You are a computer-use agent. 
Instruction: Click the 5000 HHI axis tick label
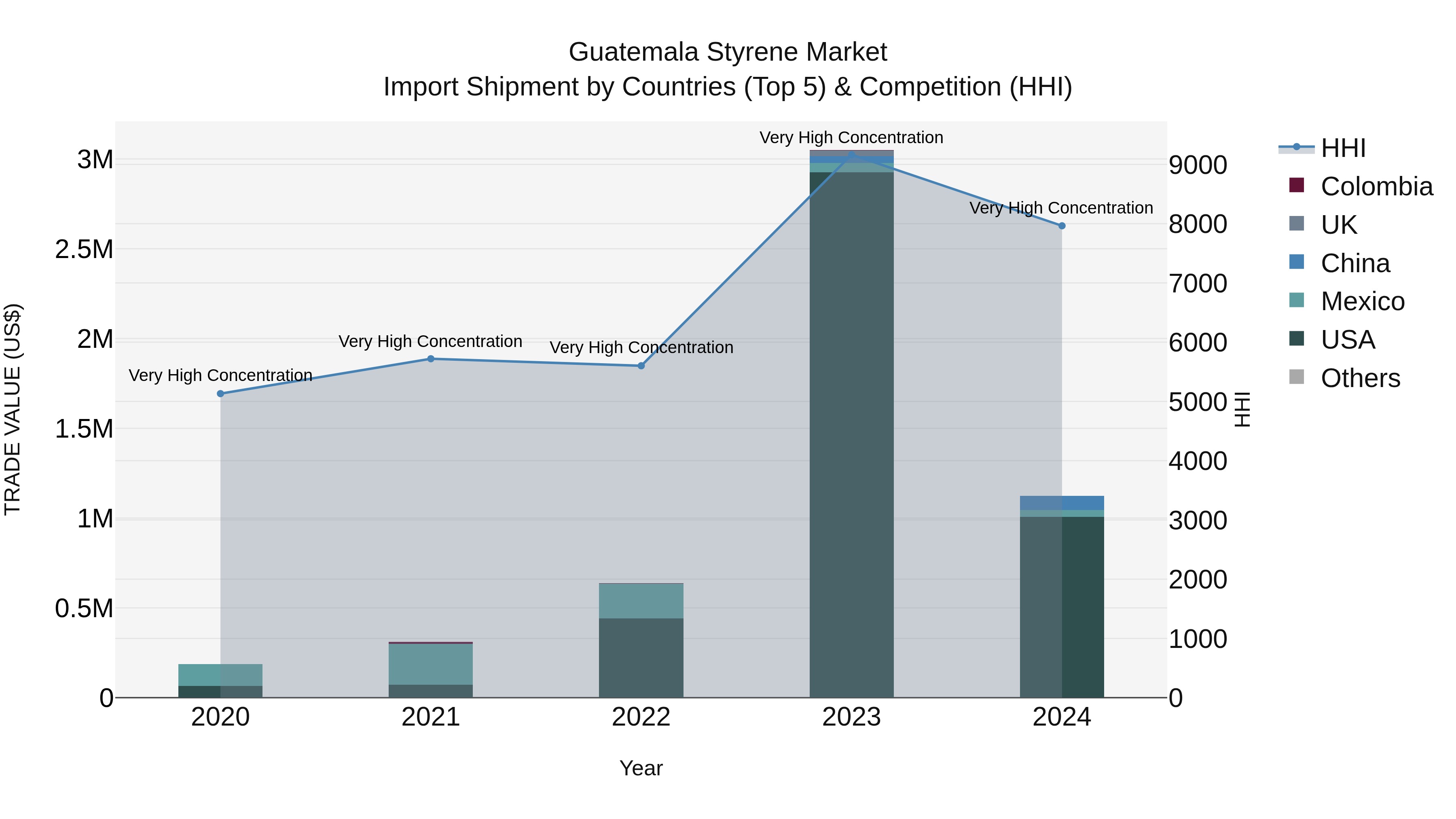click(1198, 402)
